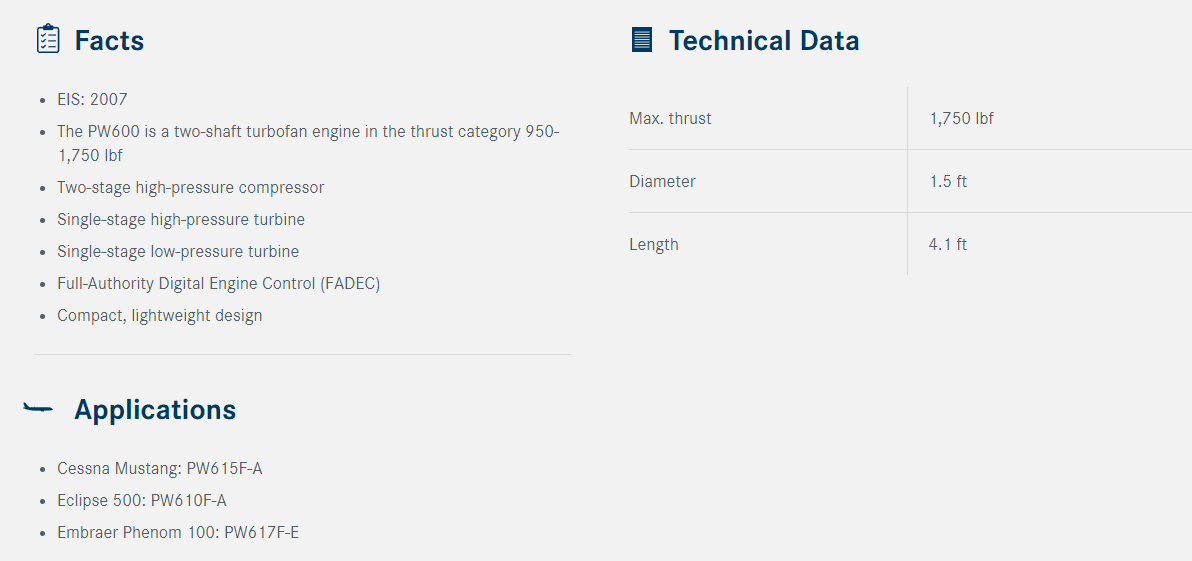Click the Applications heading
Image resolution: width=1192 pixels, height=561 pixels.
(x=155, y=410)
